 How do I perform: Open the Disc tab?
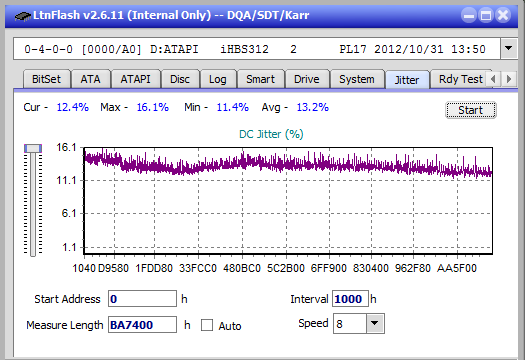[x=180, y=79]
